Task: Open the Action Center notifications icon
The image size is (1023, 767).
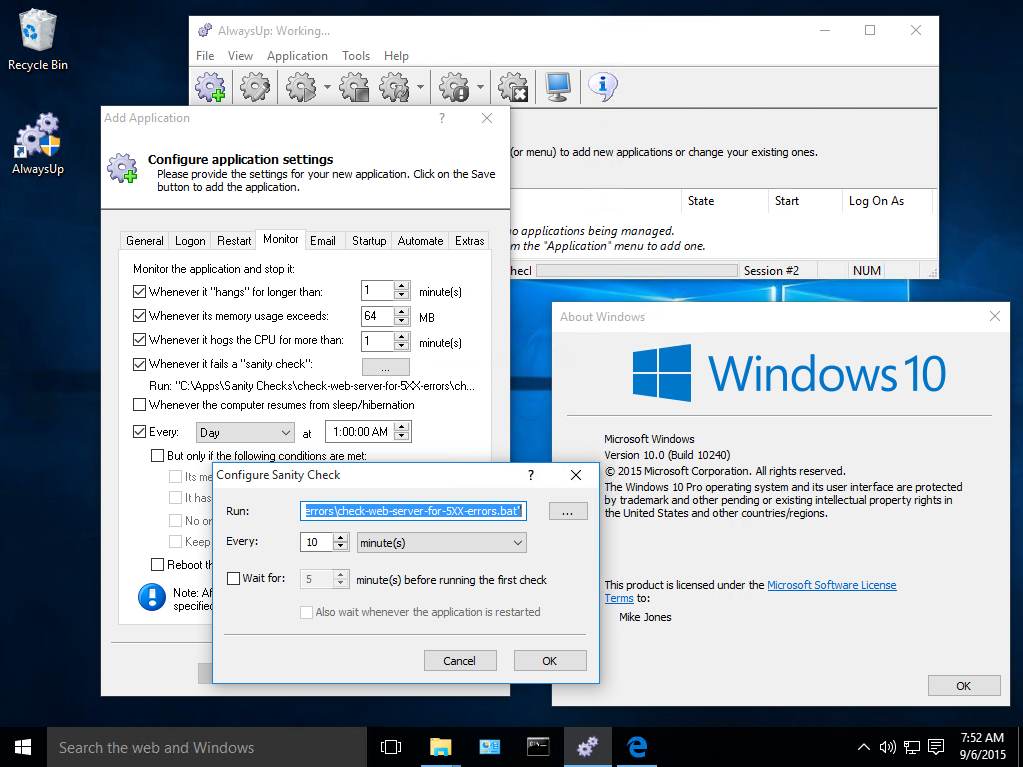Action: tap(936, 747)
